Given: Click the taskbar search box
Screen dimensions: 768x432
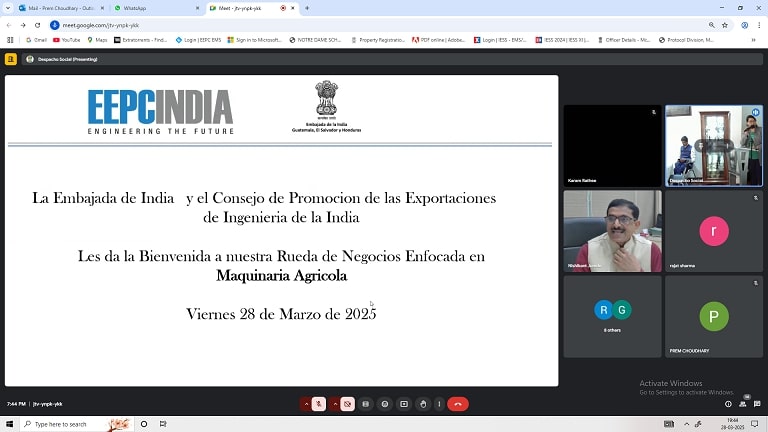Looking at the screenshot, I should 77,424.
